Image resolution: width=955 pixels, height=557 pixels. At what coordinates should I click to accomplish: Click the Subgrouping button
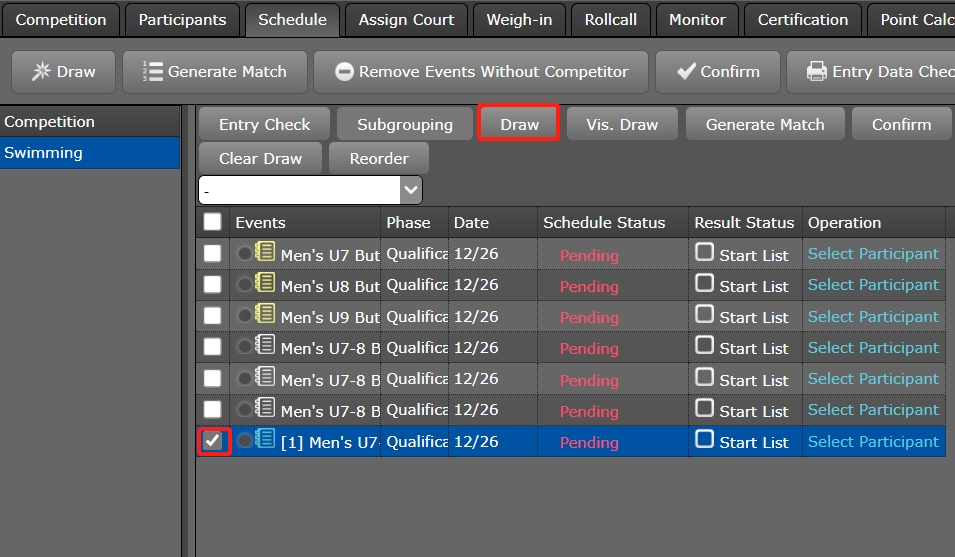coord(405,125)
